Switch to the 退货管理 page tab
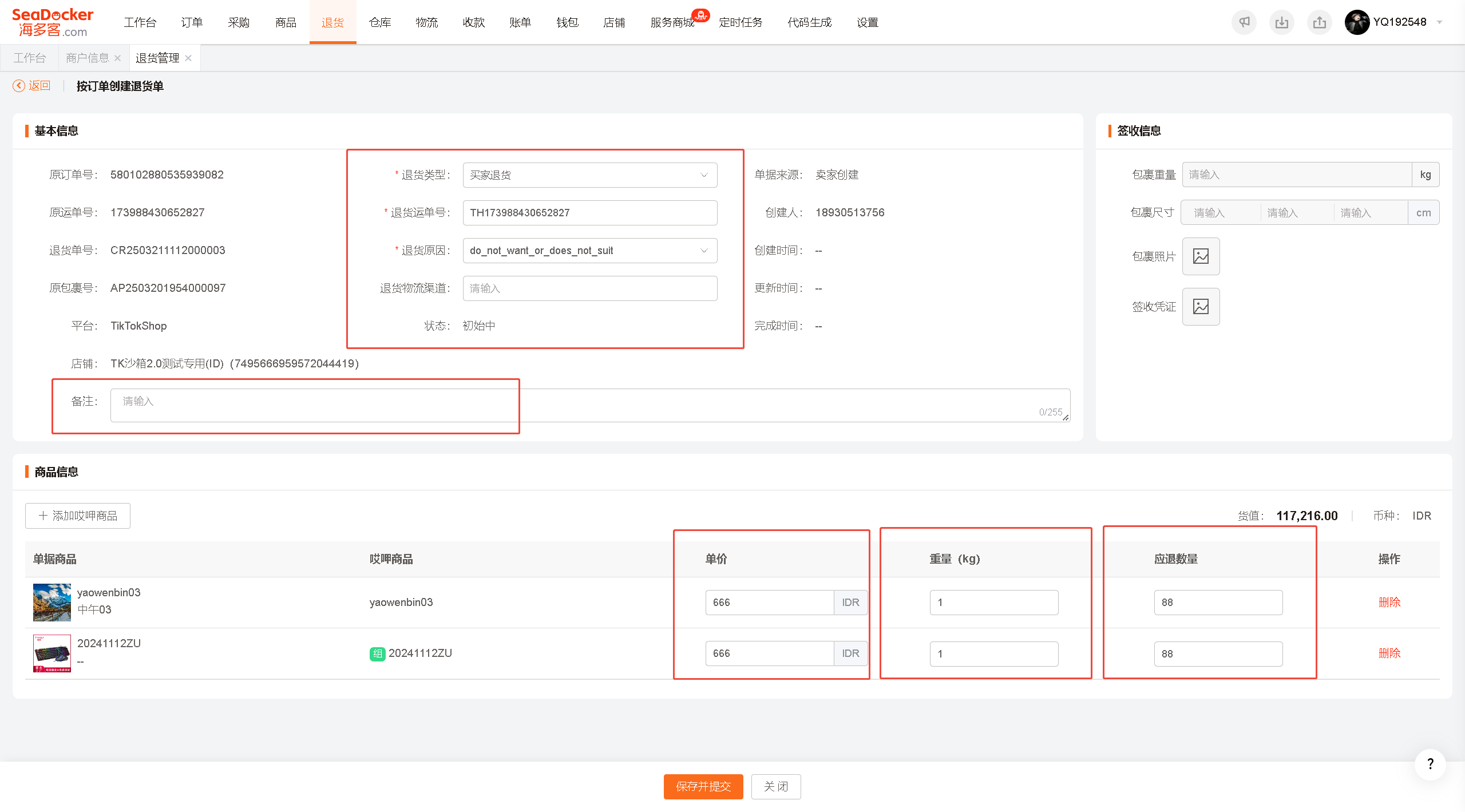The image size is (1465, 812). pos(157,58)
